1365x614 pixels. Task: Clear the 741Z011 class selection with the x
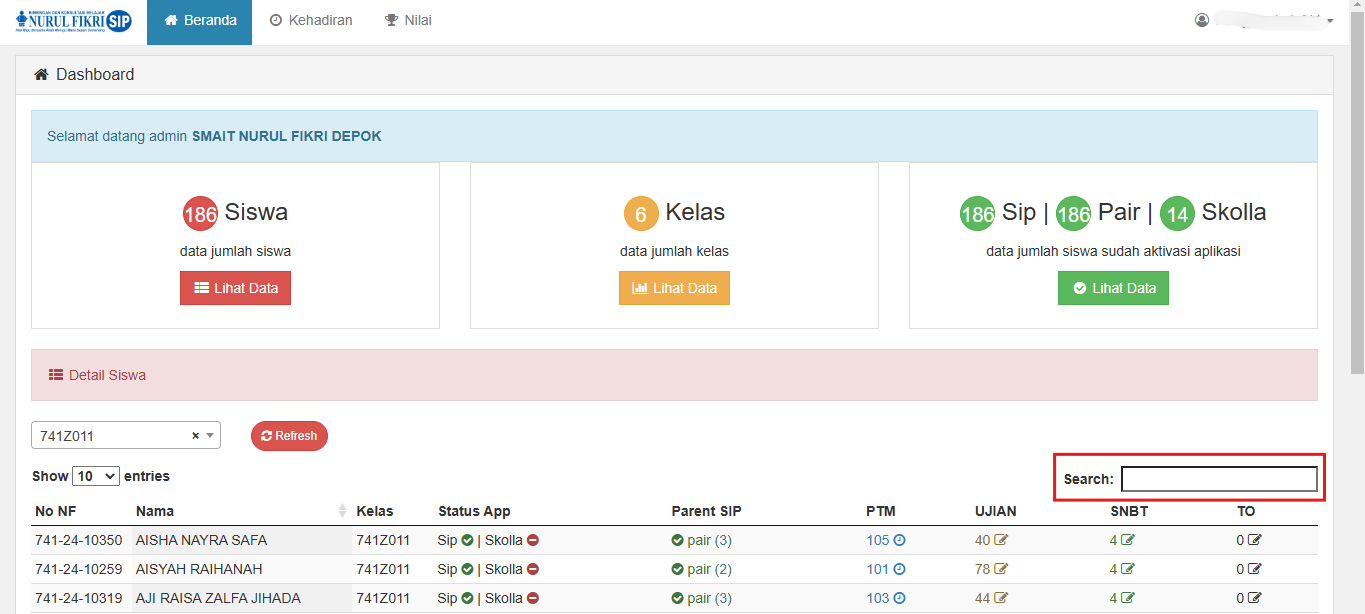point(195,436)
